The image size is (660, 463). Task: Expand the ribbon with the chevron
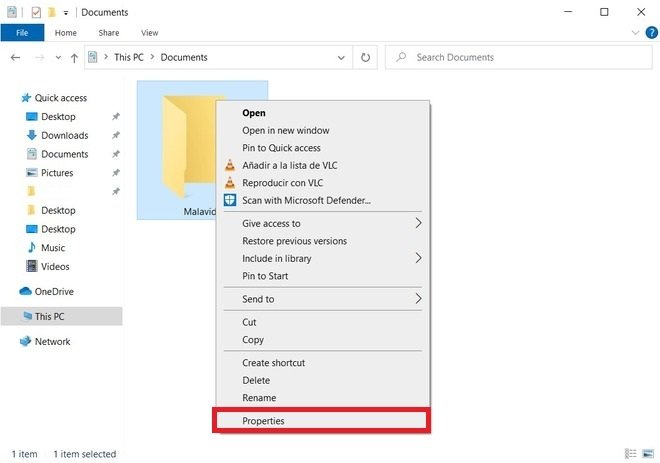[x=635, y=32]
